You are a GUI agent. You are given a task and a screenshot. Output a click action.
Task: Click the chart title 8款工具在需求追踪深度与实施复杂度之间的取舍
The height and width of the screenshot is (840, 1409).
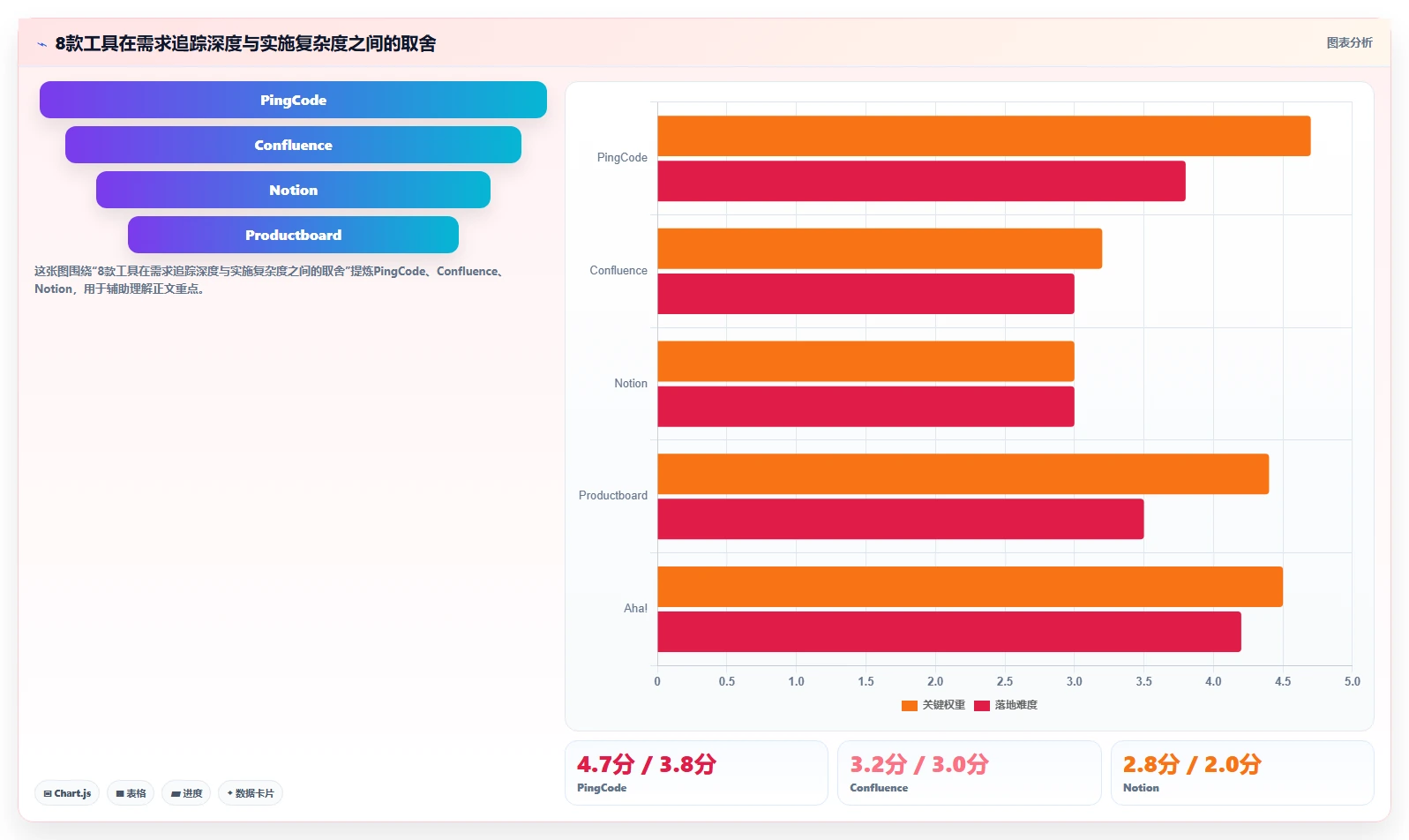(245, 43)
